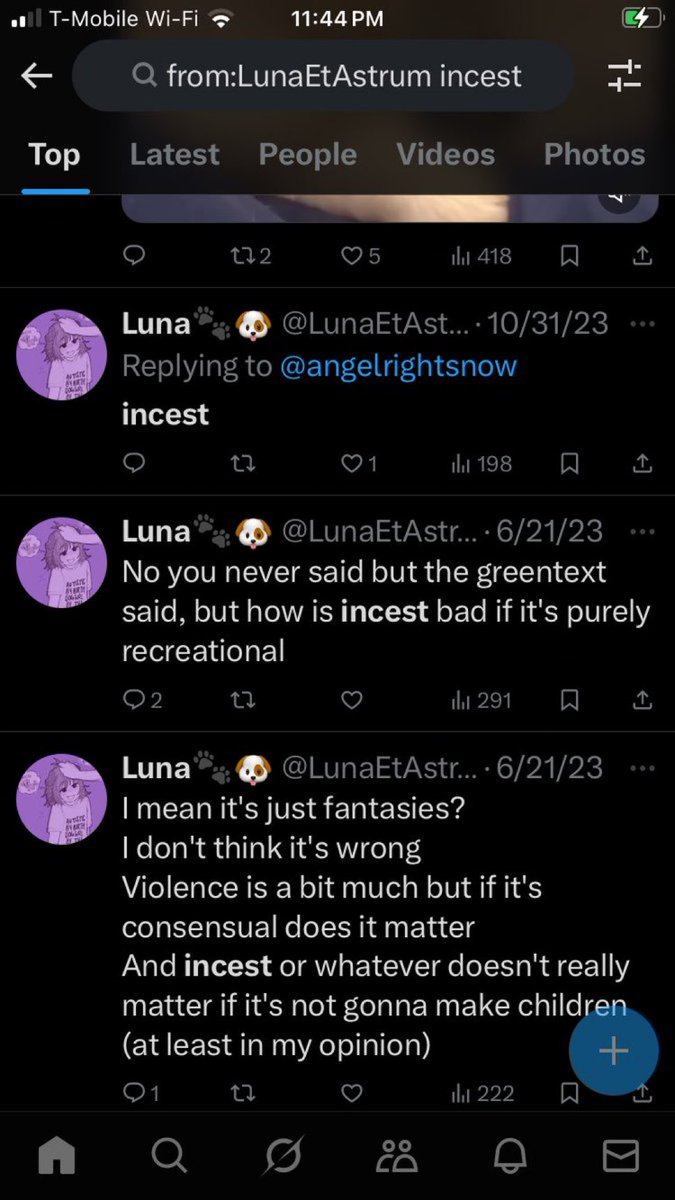Open more options on last 6/21/23 tweet
The height and width of the screenshot is (1200, 675).
pos(643,768)
